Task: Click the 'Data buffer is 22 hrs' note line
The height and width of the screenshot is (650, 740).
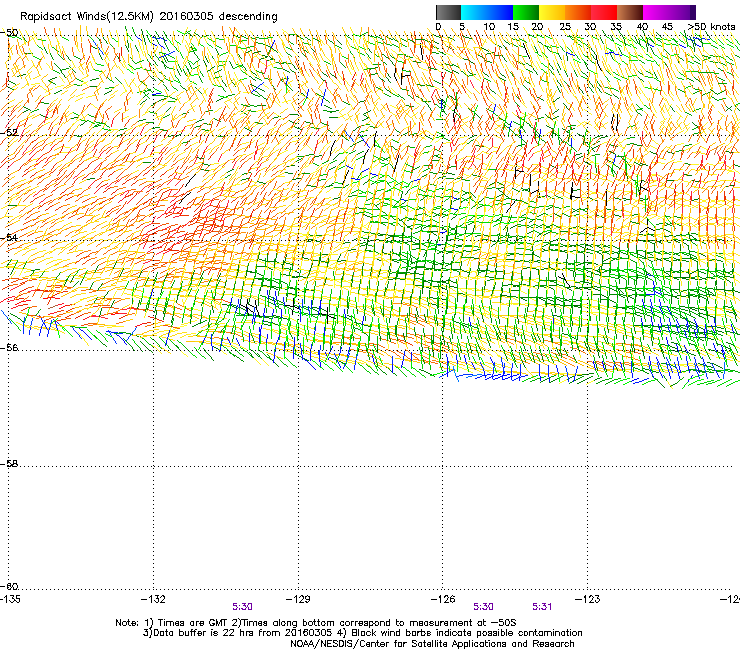Action: [362, 633]
